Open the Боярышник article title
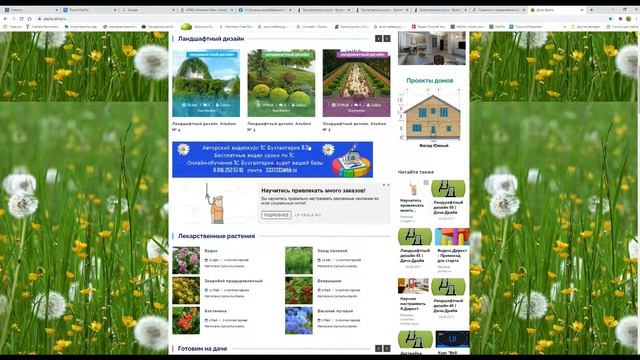Viewport: 640px width, 360px height. 329,281
